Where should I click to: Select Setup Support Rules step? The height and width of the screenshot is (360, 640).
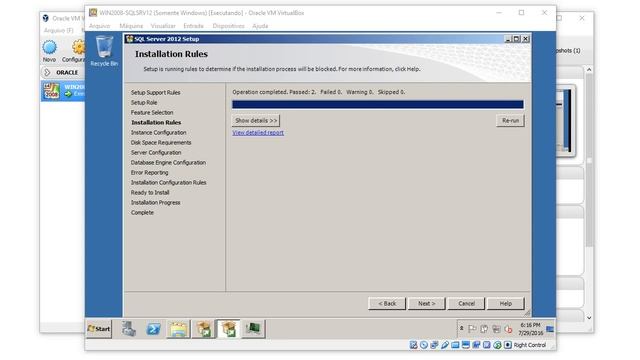pos(156,93)
